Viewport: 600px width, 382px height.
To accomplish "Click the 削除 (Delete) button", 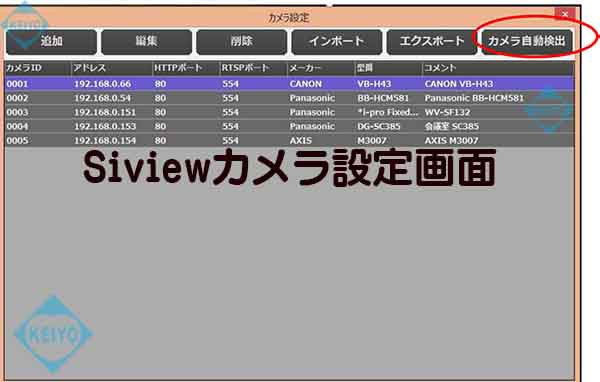I will (242, 41).
